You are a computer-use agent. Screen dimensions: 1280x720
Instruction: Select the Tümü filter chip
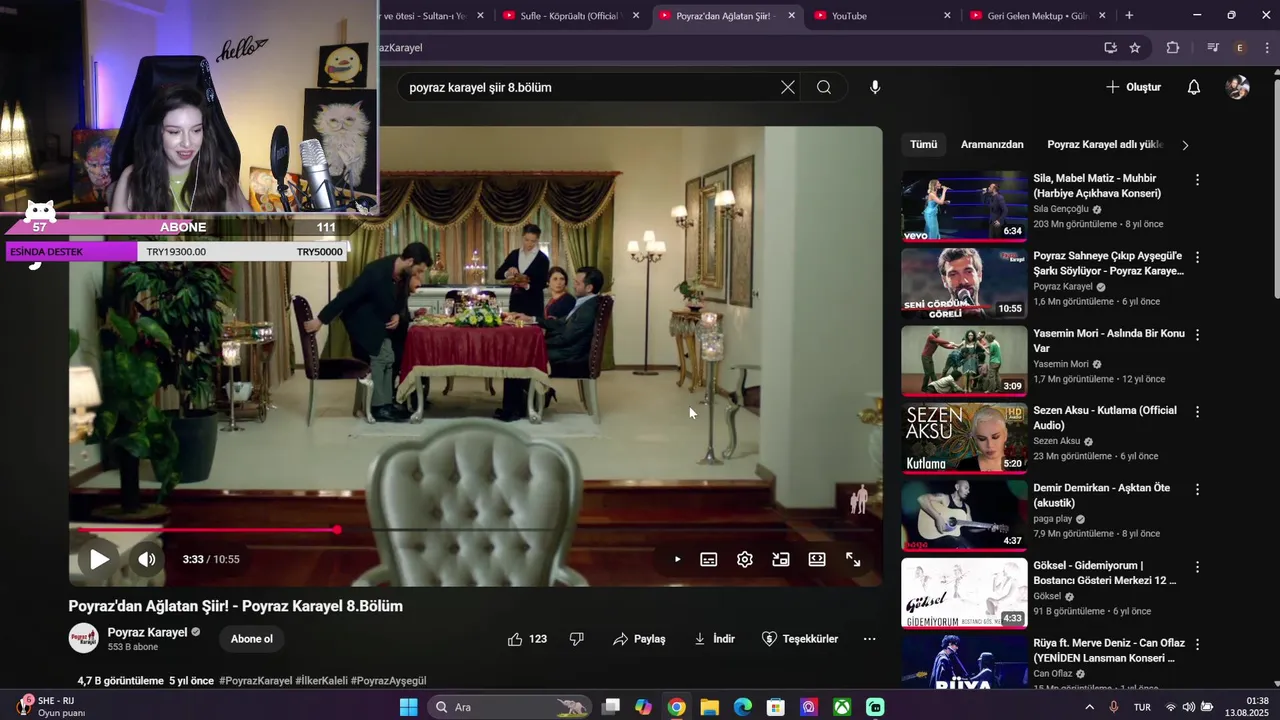(x=924, y=144)
